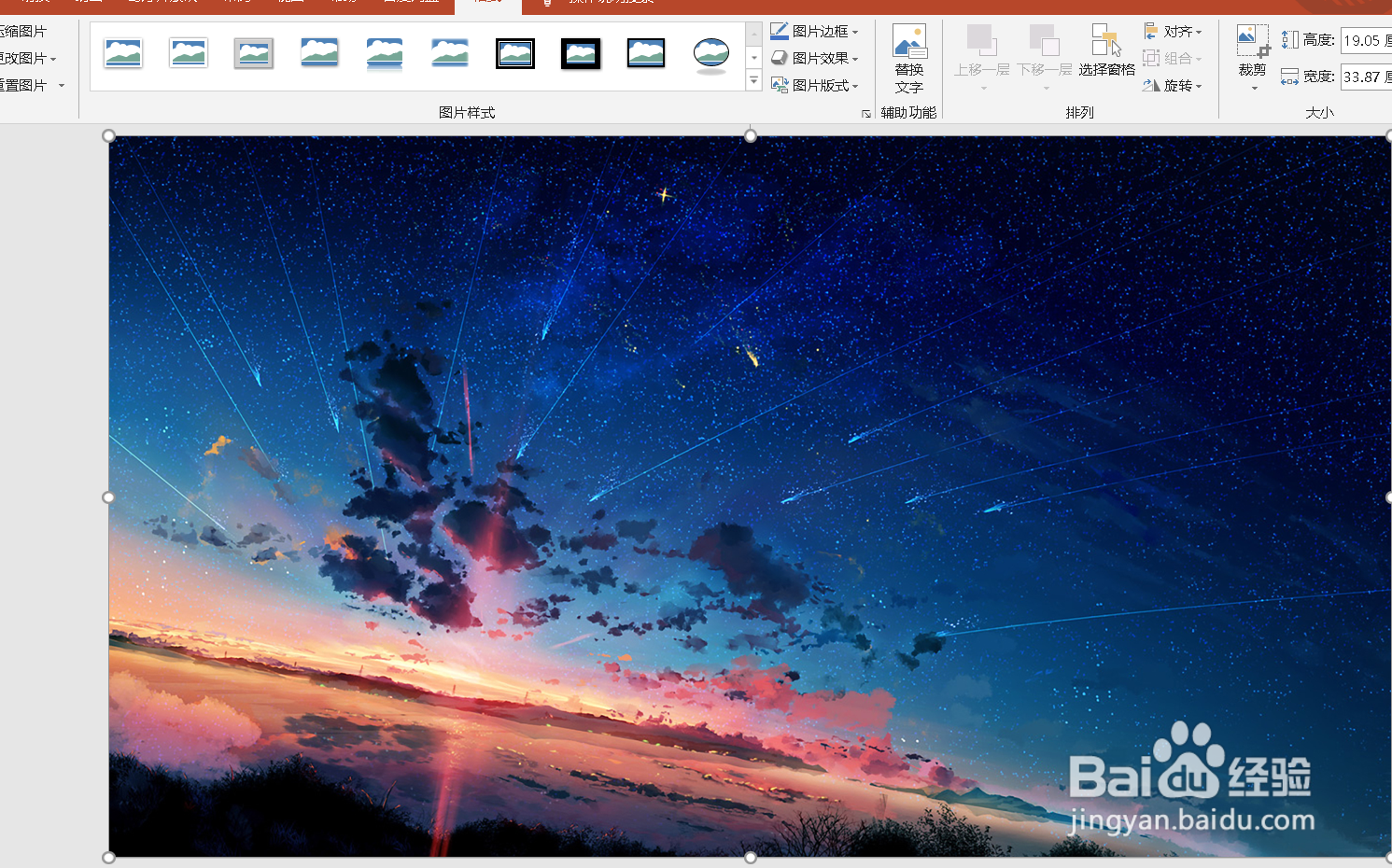Expand the arrow beside reset picture (置图片)
The image size is (1392, 868).
(62, 85)
